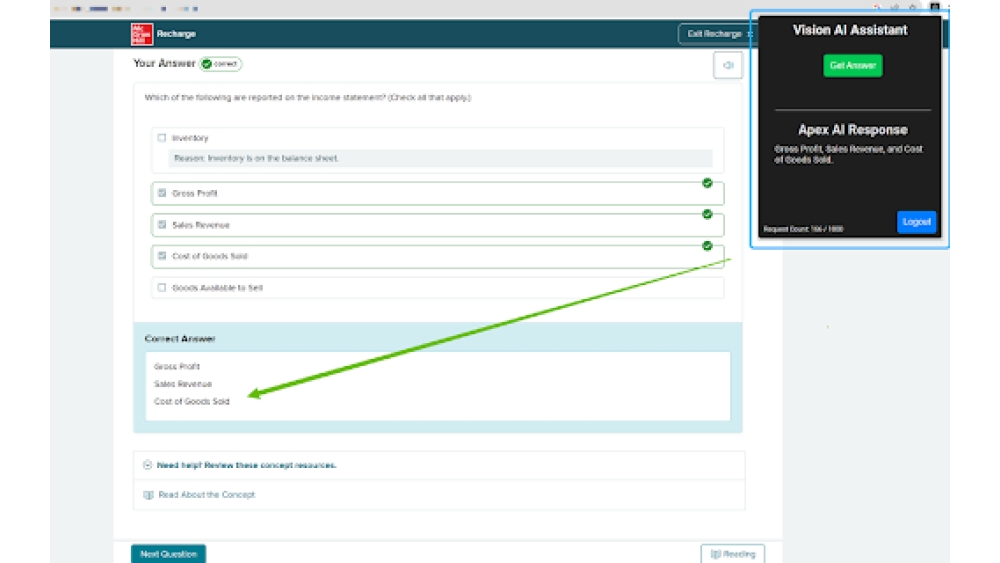
Task: Click the reason text under Inventory
Action: coord(256,158)
